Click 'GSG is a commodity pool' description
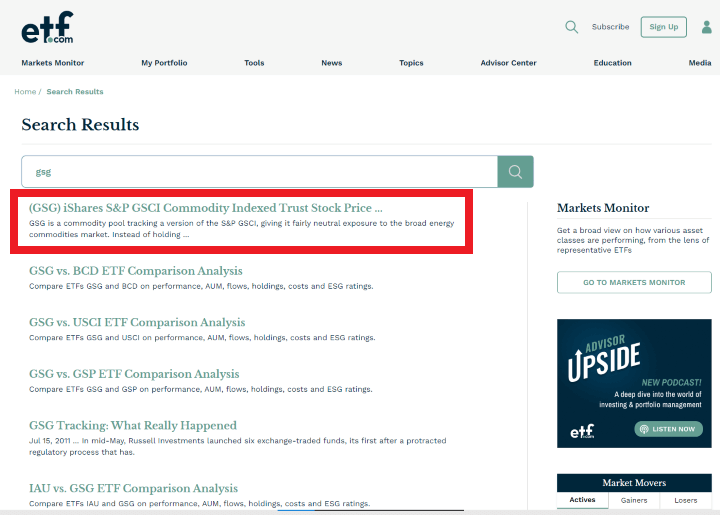720x515 pixels. pos(242,229)
